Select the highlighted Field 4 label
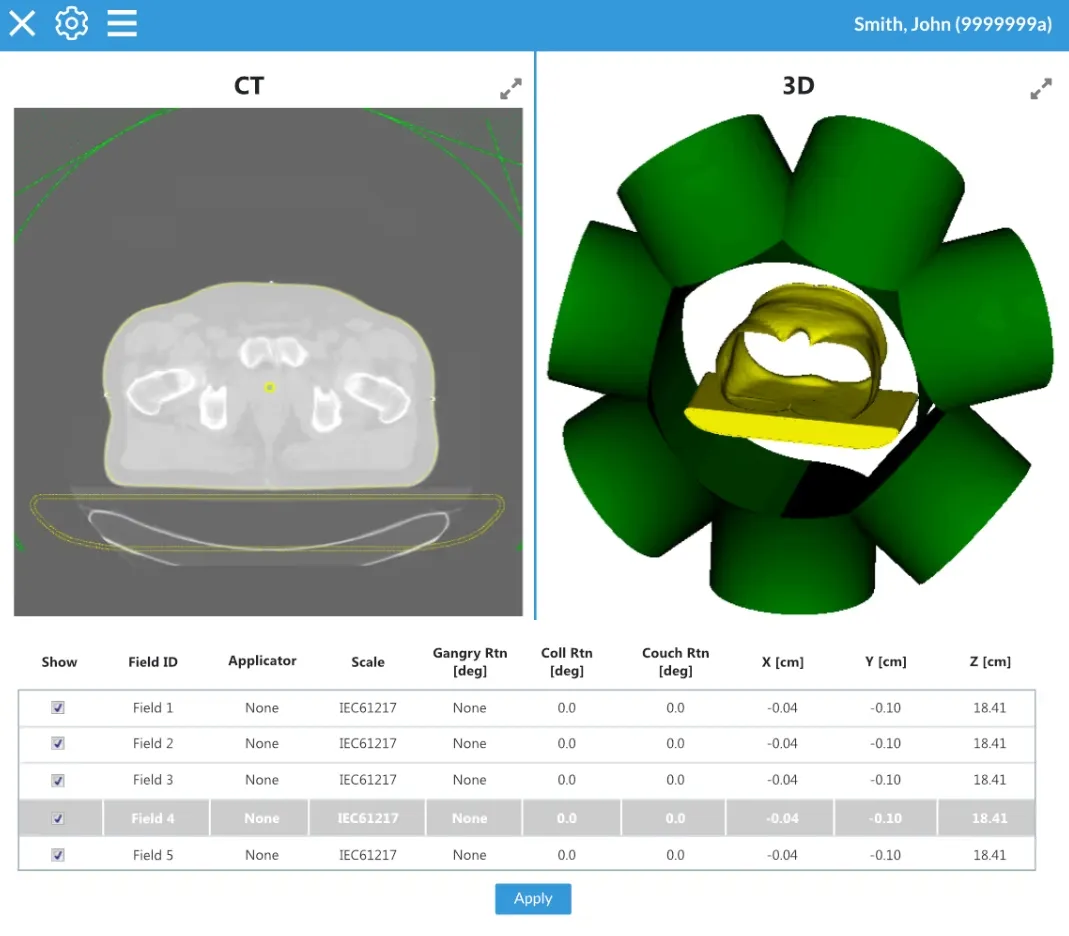The image size is (1069, 936). (153, 818)
